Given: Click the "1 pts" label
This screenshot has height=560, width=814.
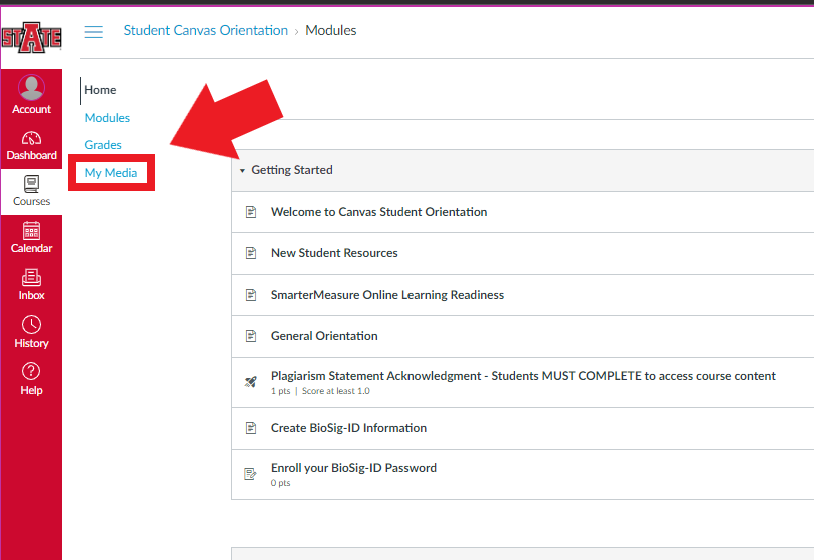Looking at the screenshot, I should [280, 391].
